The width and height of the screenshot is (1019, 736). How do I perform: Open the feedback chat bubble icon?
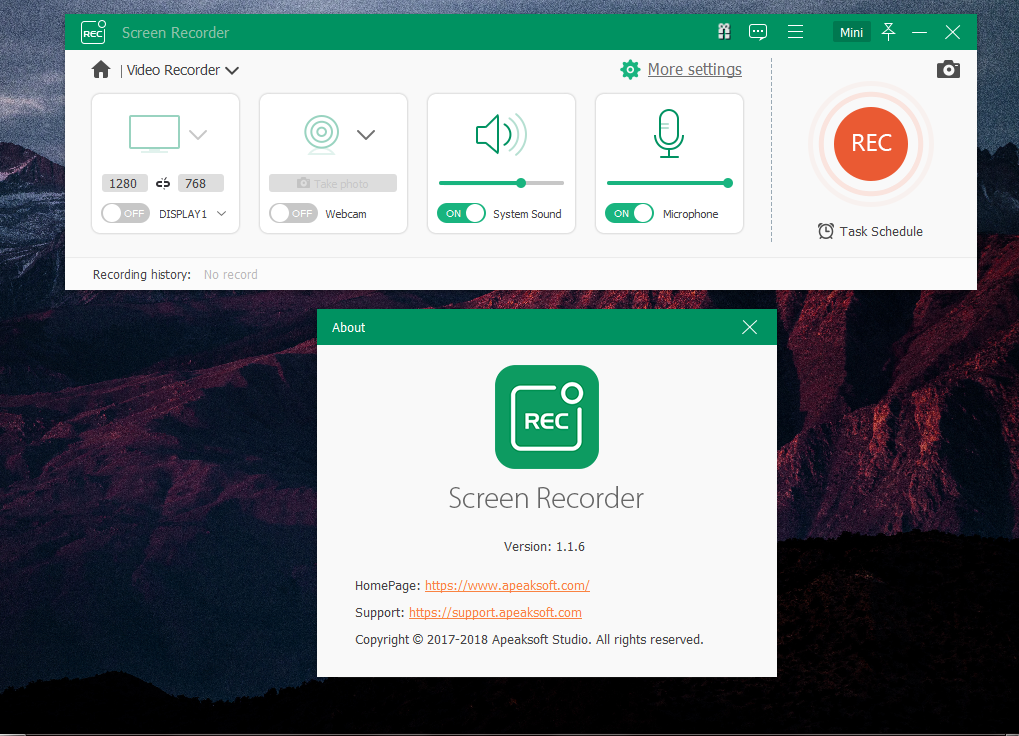[758, 32]
